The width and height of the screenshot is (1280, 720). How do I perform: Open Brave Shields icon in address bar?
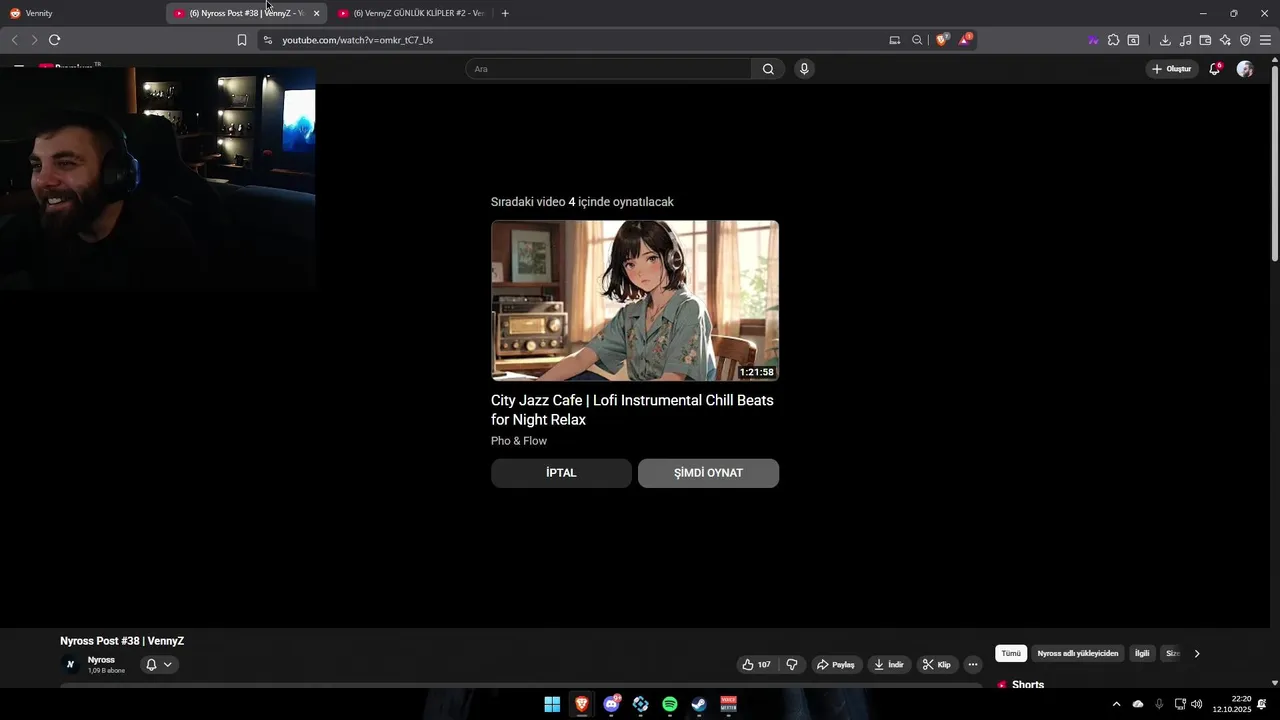942,40
